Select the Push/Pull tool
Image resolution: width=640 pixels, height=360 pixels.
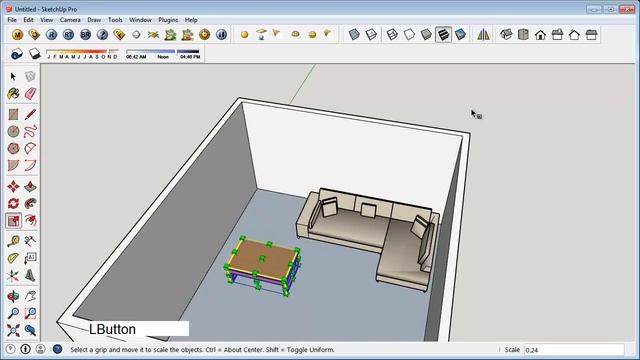click(30, 187)
